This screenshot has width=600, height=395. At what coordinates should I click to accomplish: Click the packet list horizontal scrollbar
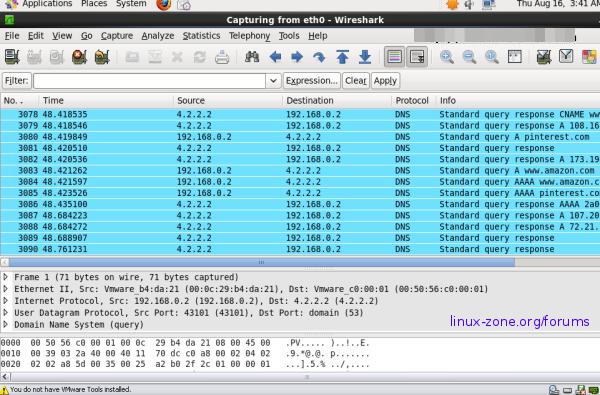[262, 262]
